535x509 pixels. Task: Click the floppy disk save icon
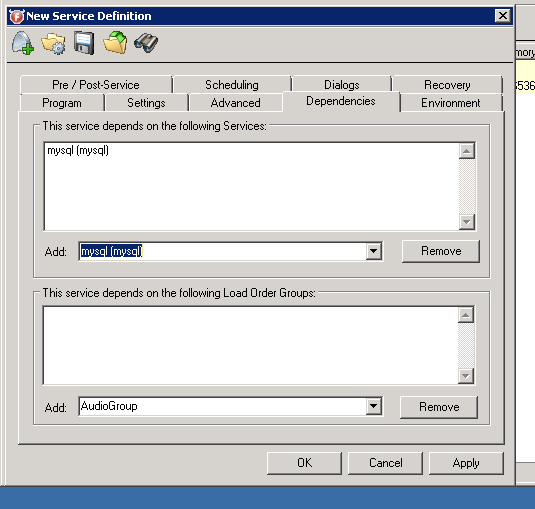point(84,43)
